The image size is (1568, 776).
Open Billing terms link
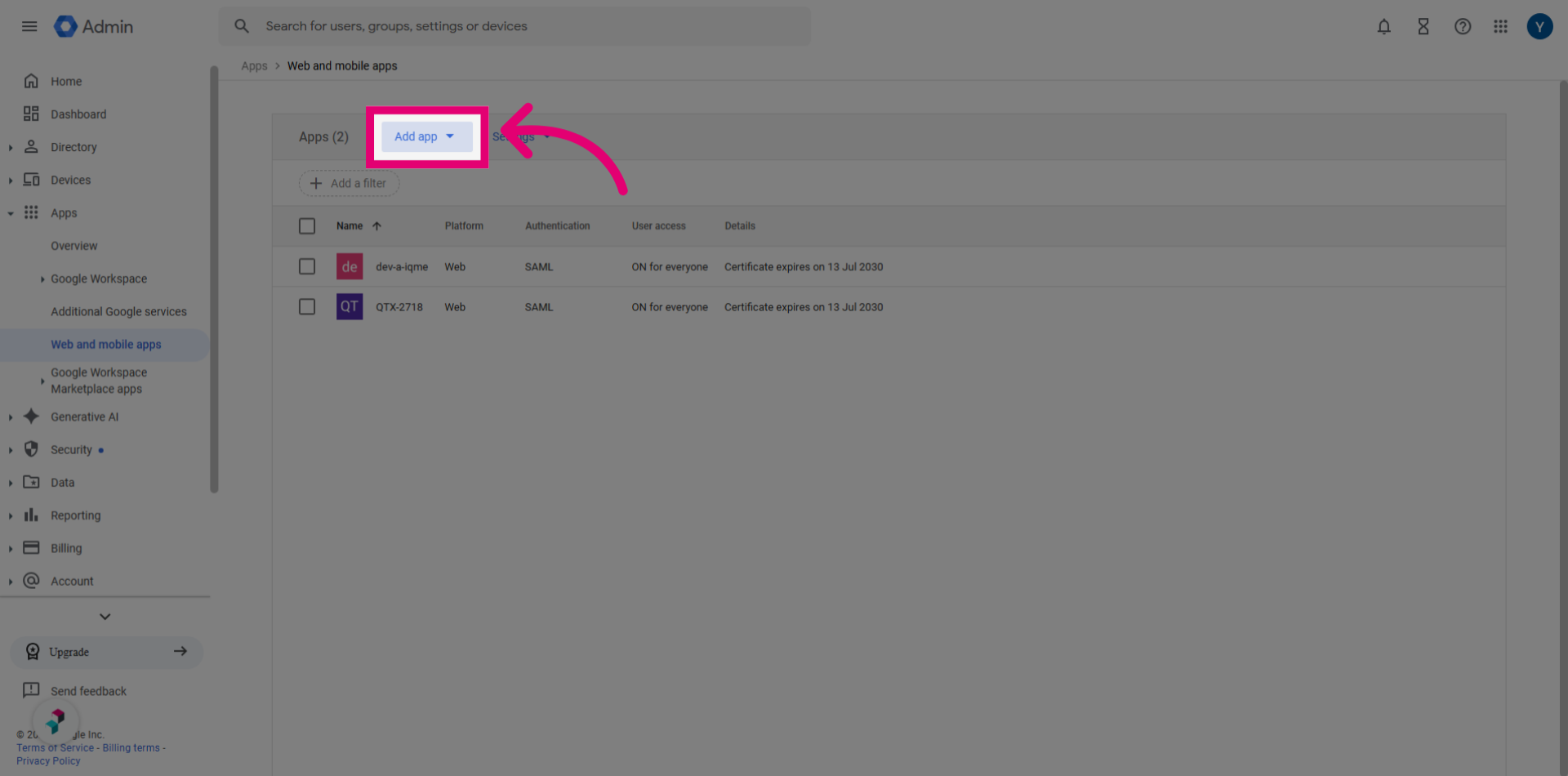131,747
